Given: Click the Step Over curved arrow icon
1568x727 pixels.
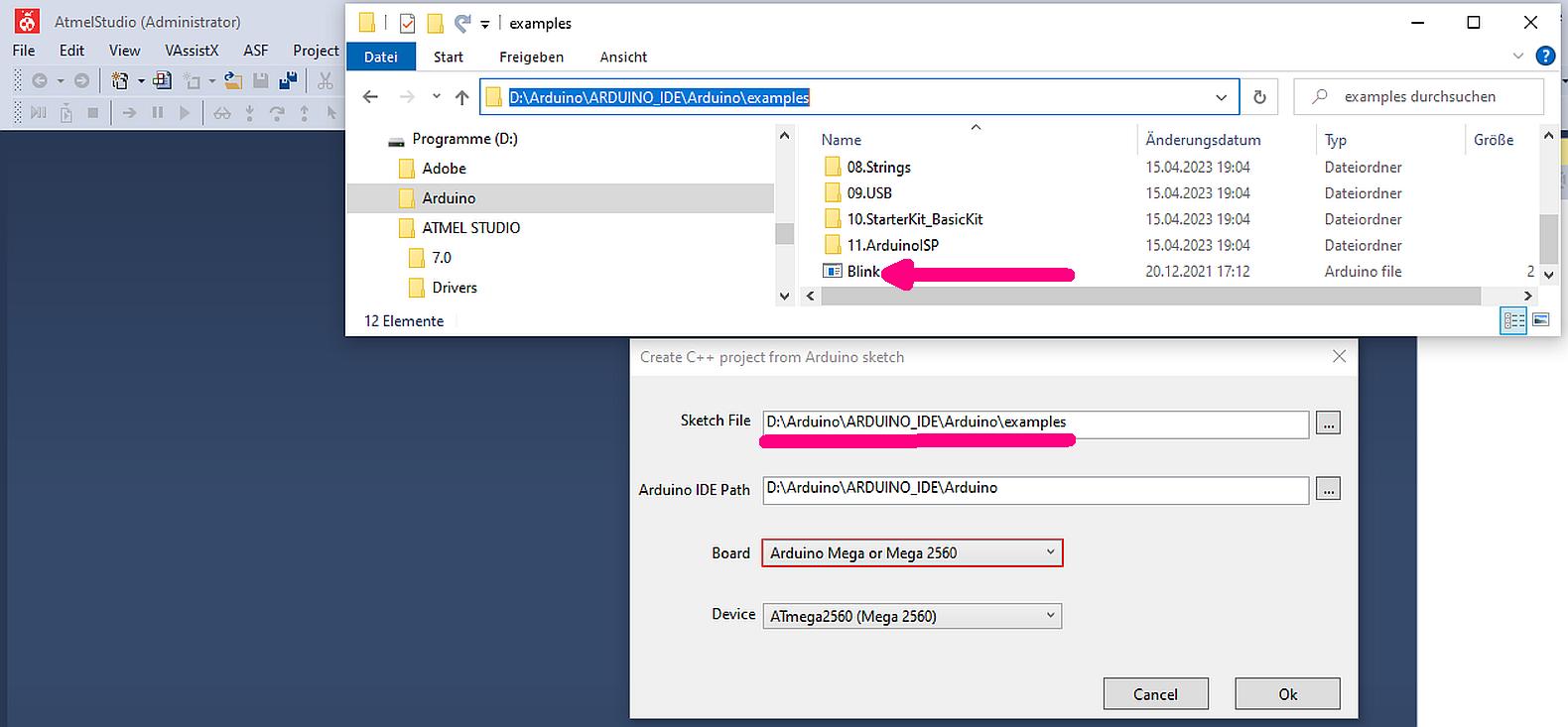Looking at the screenshot, I should click(x=277, y=113).
